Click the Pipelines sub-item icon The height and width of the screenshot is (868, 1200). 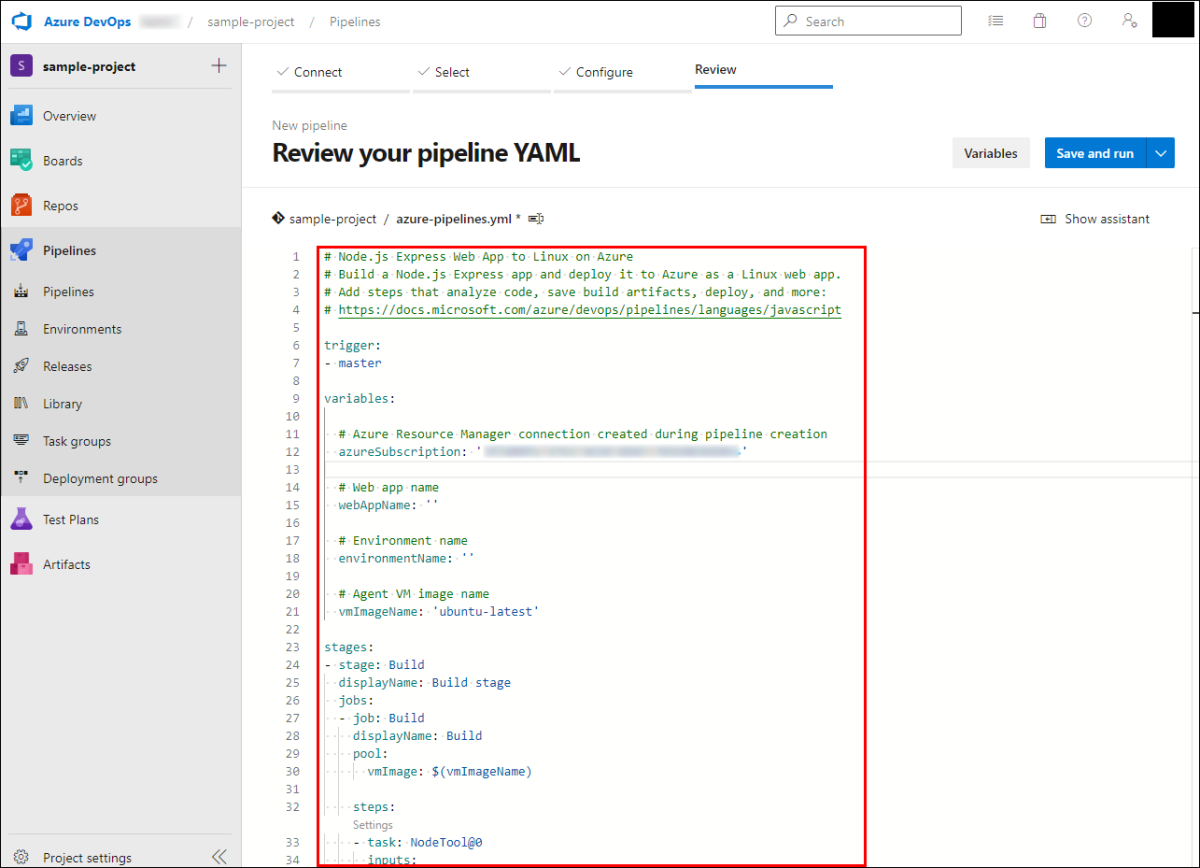coord(21,292)
